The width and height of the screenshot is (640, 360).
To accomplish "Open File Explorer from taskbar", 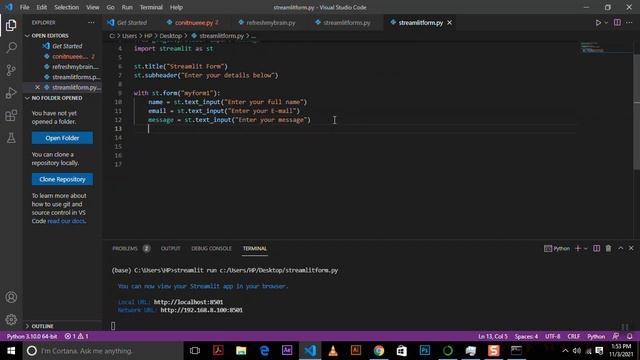I will click(x=241, y=351).
